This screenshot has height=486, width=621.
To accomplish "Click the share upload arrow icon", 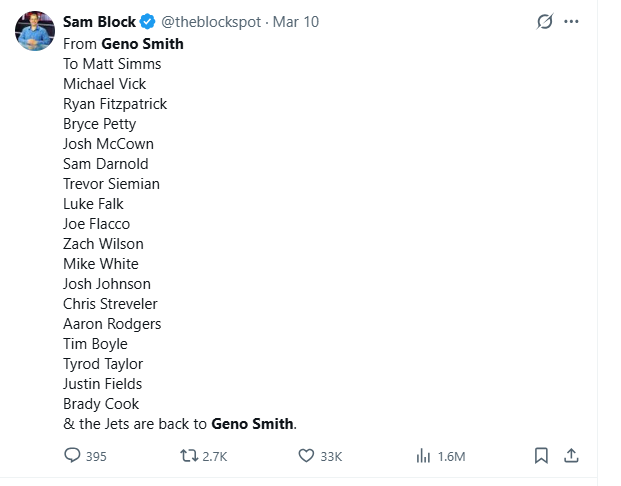I will pos(571,456).
